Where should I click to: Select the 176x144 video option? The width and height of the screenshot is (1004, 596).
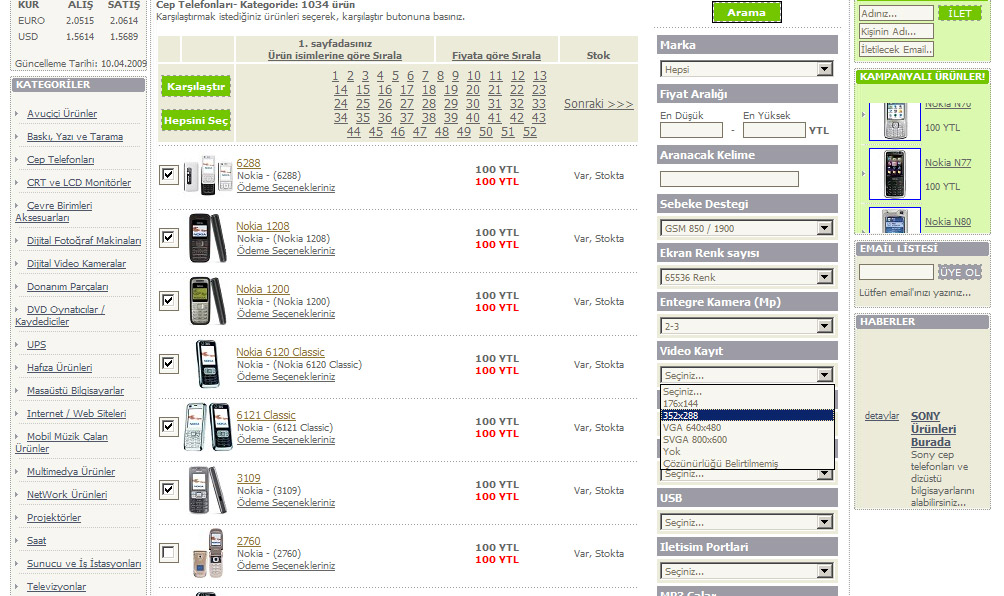coord(747,403)
